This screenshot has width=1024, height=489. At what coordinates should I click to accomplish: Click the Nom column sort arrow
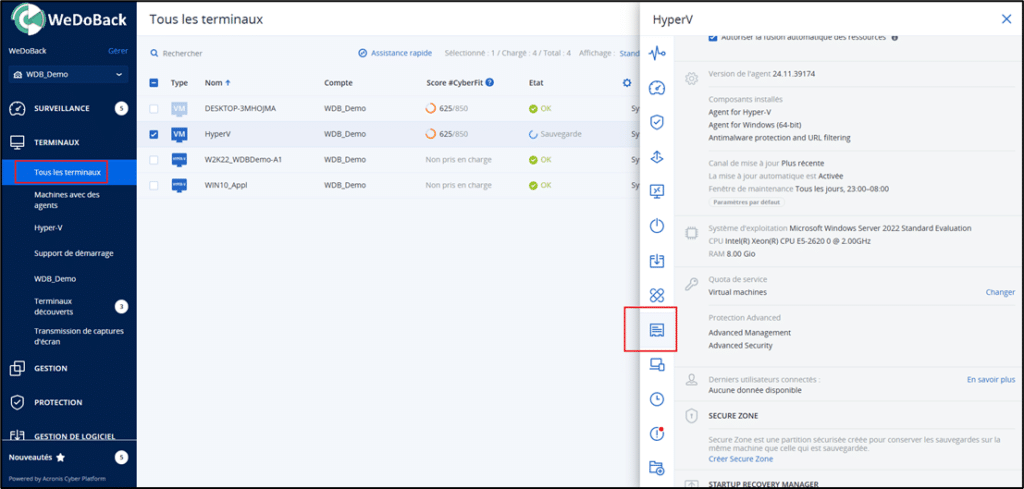coord(228,83)
